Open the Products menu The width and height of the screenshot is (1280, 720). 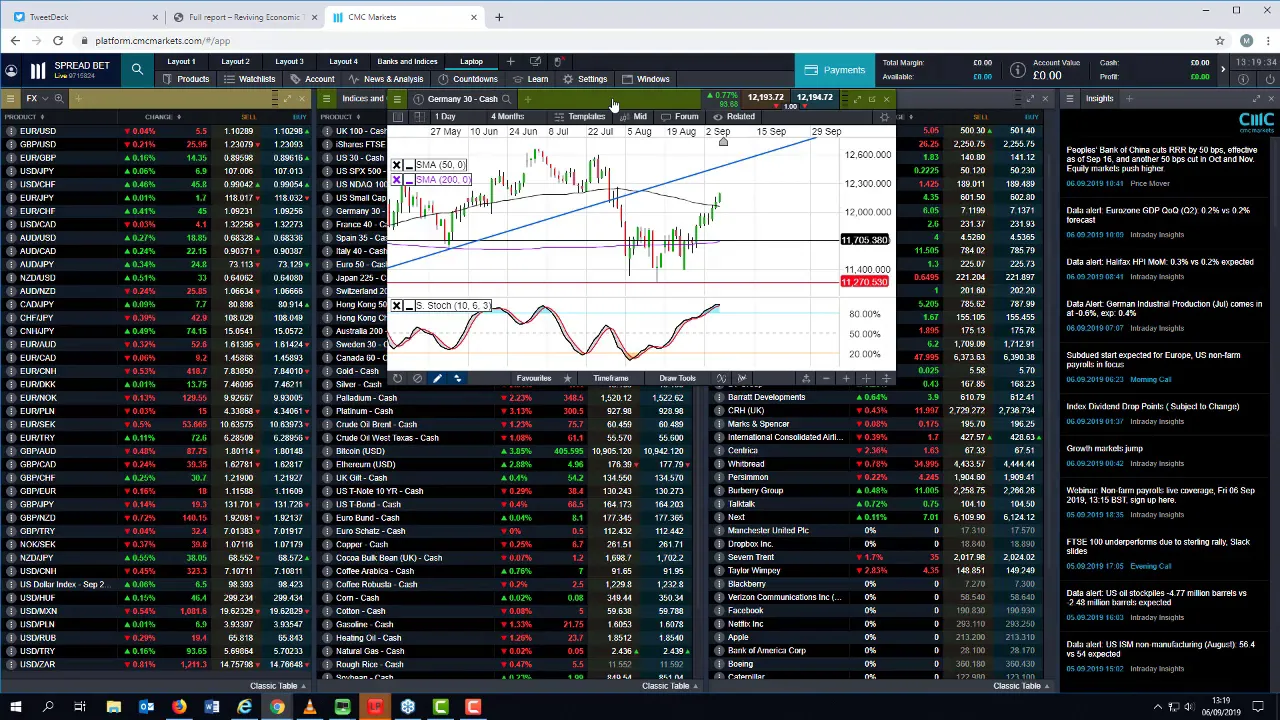tap(186, 79)
